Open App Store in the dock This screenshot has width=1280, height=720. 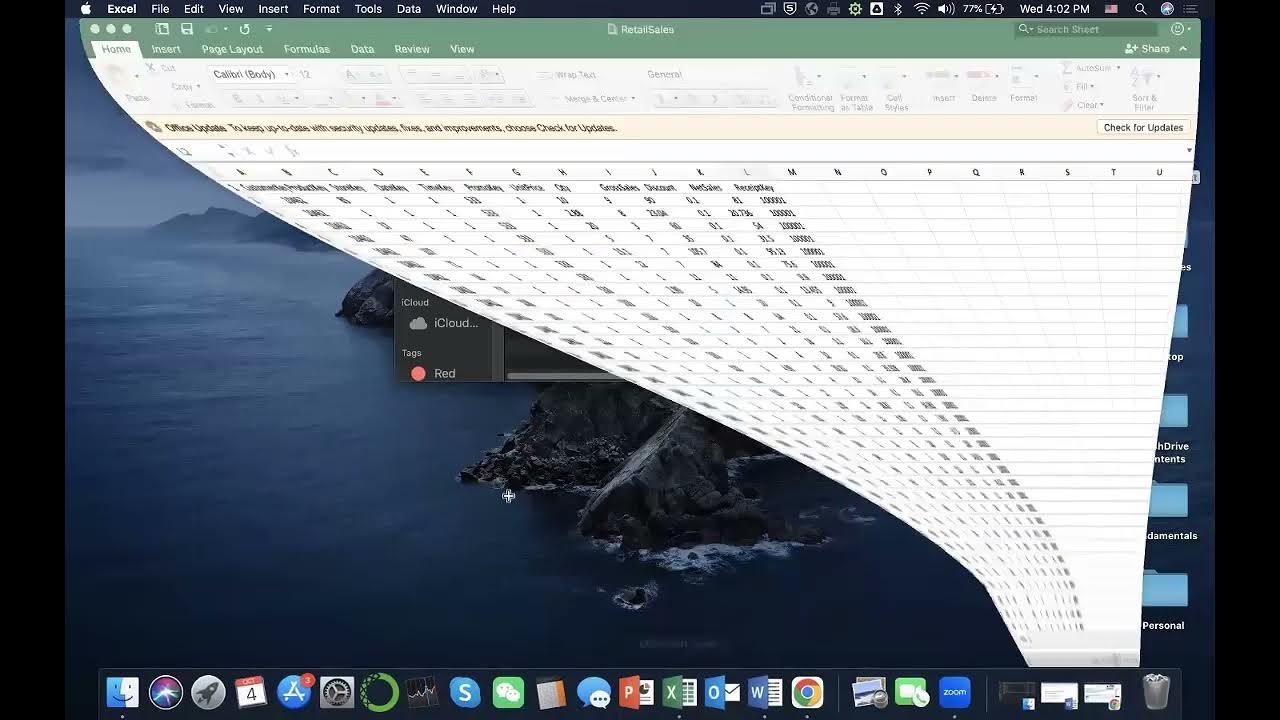click(x=294, y=692)
